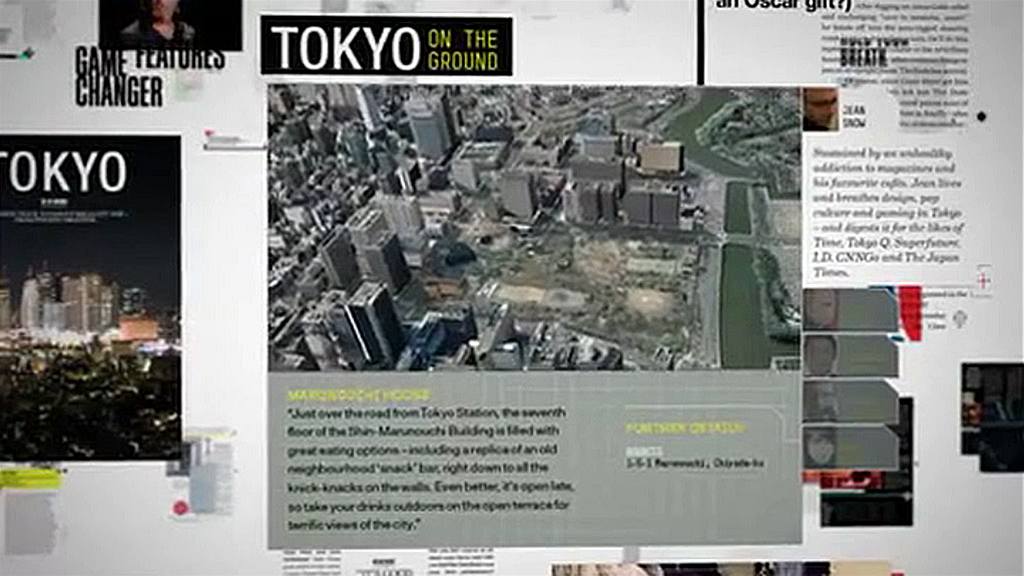Click the 'Tokyo On The Ground' title banner
The width and height of the screenshot is (1024, 576).
click(386, 46)
